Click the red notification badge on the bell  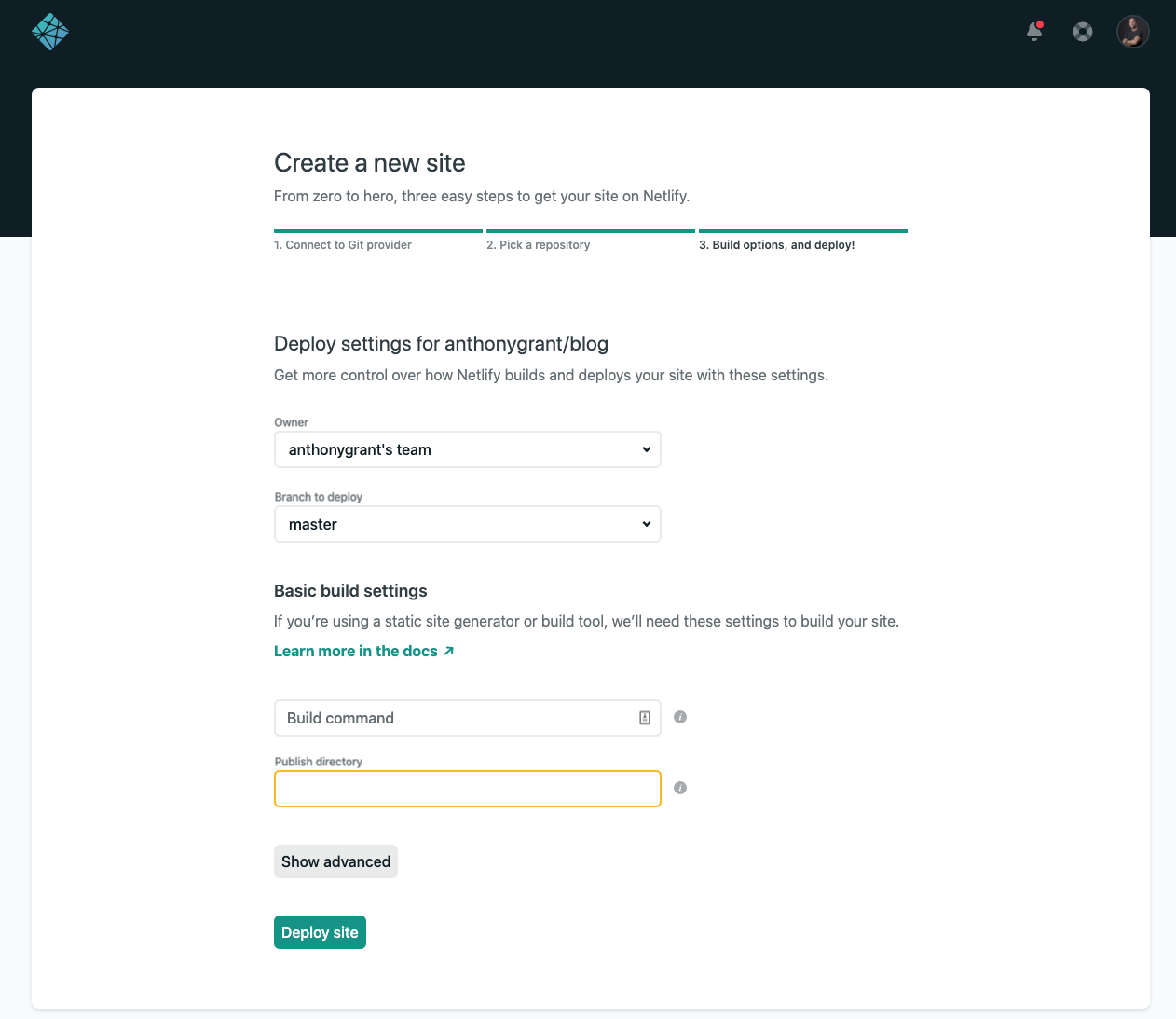(x=1041, y=24)
